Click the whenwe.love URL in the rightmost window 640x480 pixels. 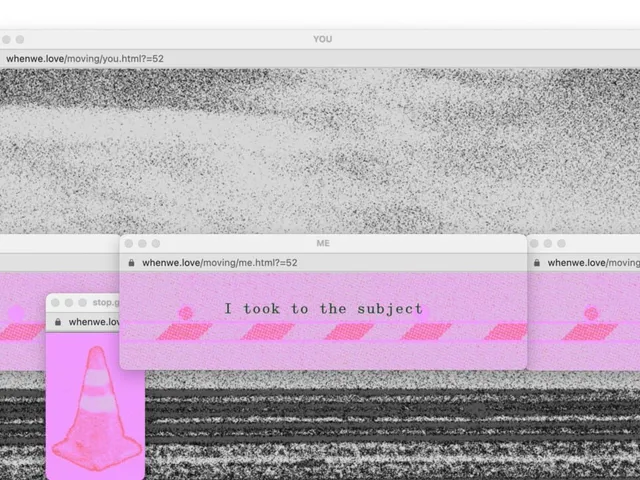coord(593,263)
